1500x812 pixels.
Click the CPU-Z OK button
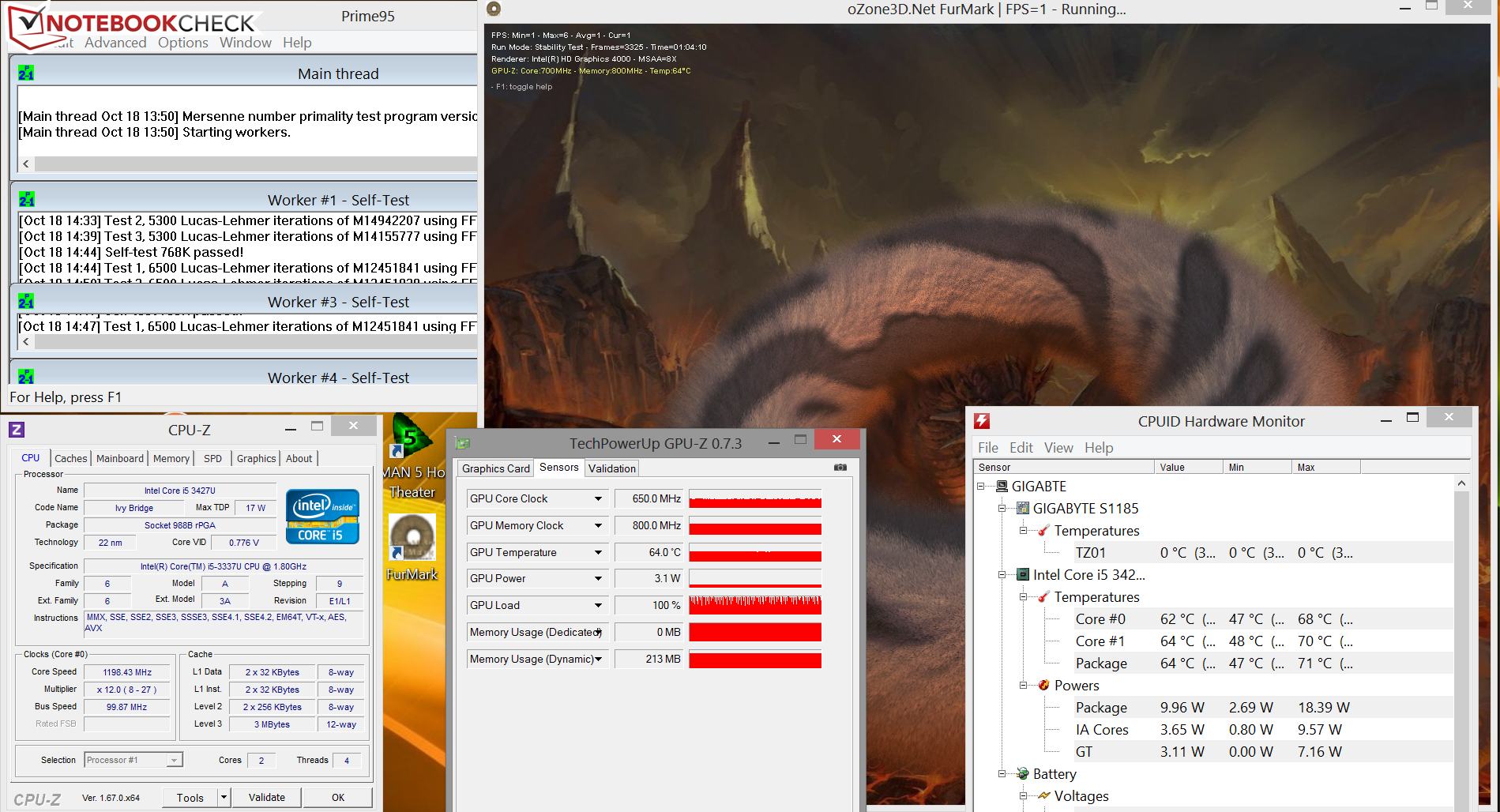click(x=338, y=798)
